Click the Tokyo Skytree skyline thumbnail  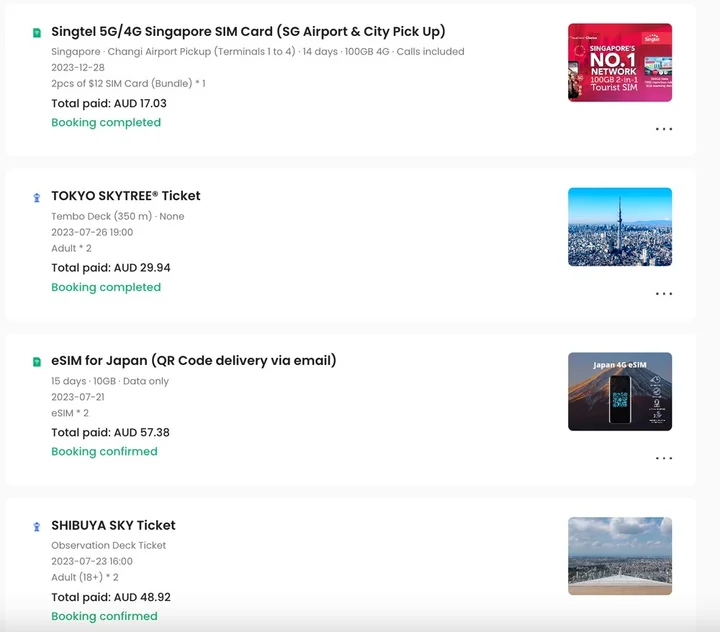[x=619, y=227]
